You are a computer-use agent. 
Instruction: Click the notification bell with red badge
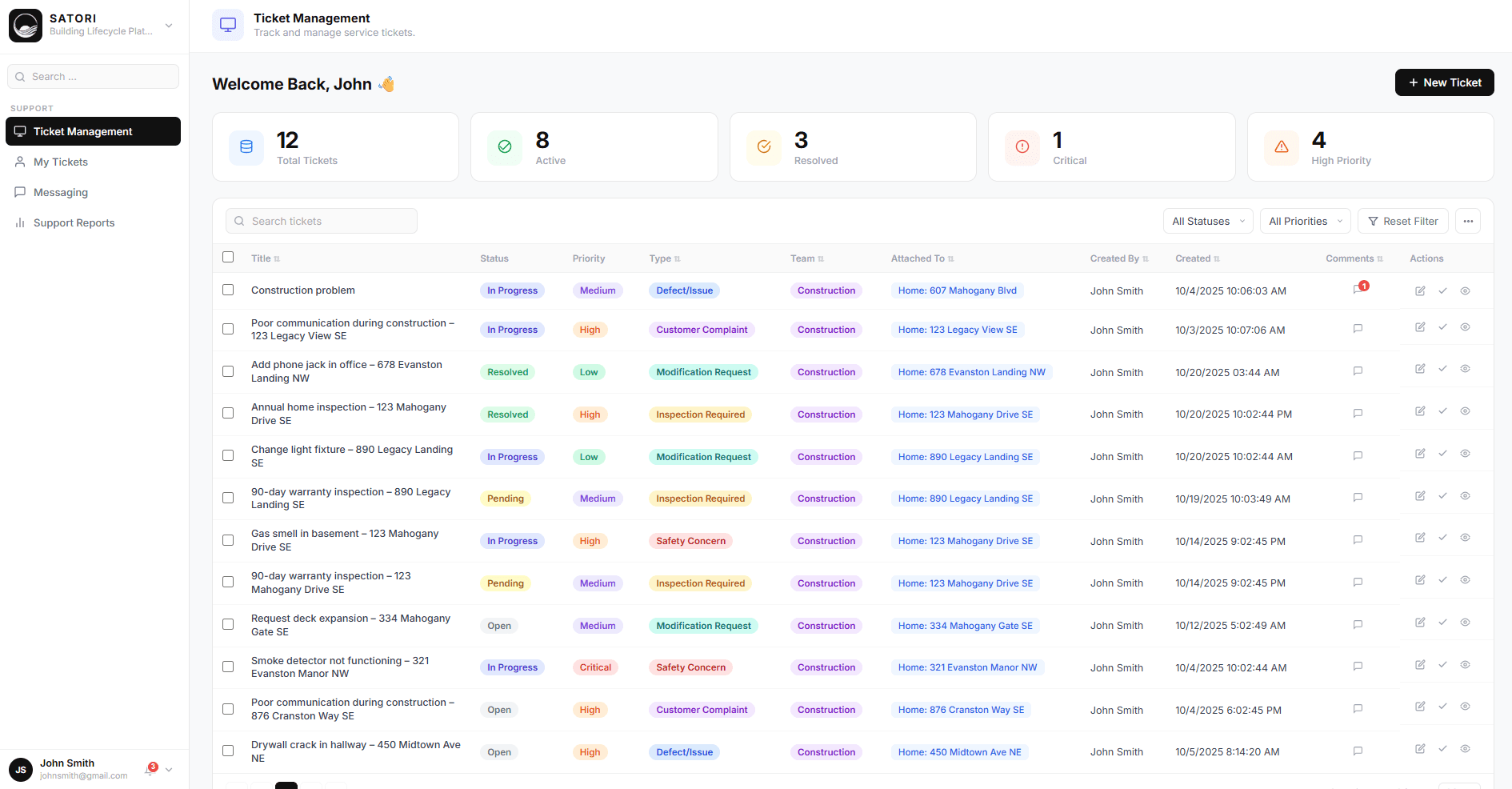click(150, 769)
